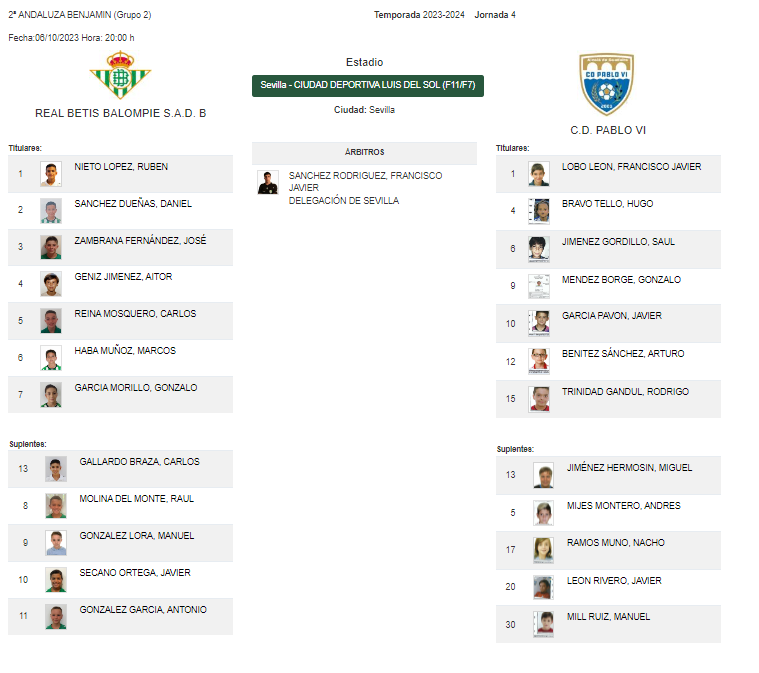Click the photo of Jimenez Gordillo, Saul
759x673 pixels.
point(539,249)
